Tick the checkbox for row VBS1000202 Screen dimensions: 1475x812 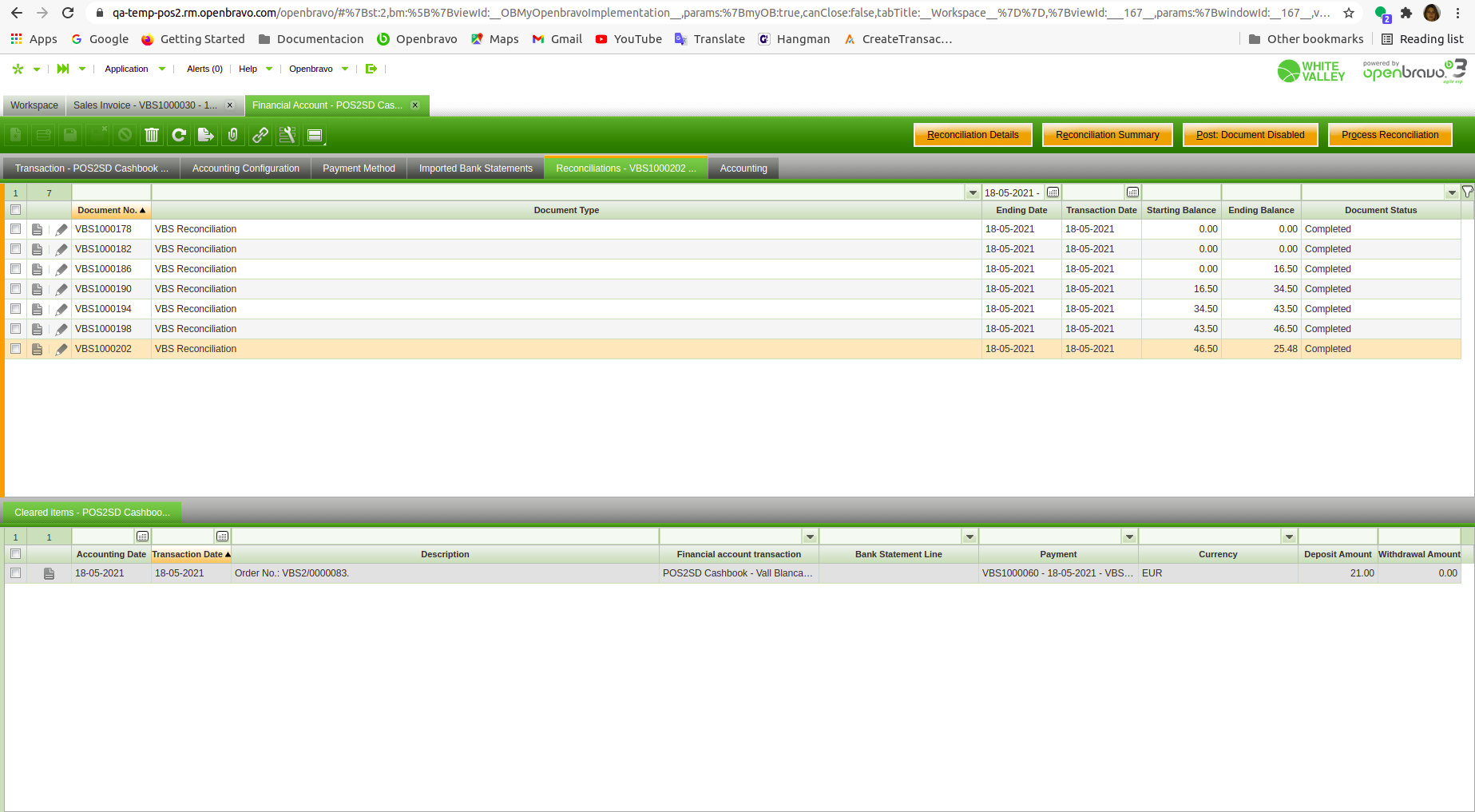pos(15,349)
